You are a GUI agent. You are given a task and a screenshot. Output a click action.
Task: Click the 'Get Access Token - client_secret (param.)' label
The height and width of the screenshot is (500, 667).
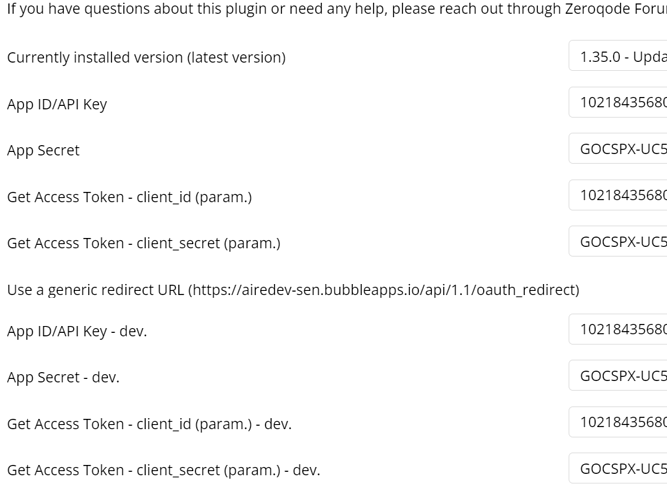click(144, 243)
